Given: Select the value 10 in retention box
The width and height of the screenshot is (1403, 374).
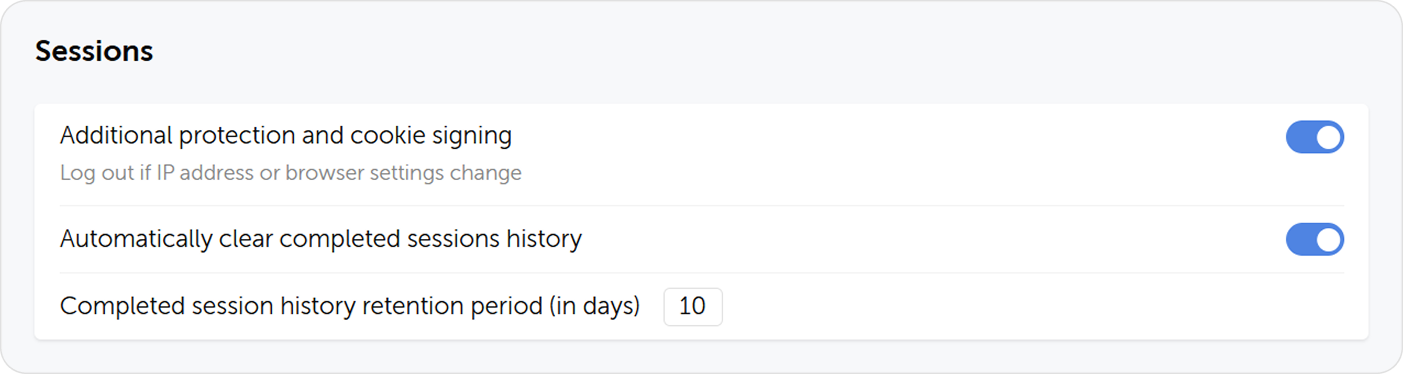Looking at the screenshot, I should [692, 307].
